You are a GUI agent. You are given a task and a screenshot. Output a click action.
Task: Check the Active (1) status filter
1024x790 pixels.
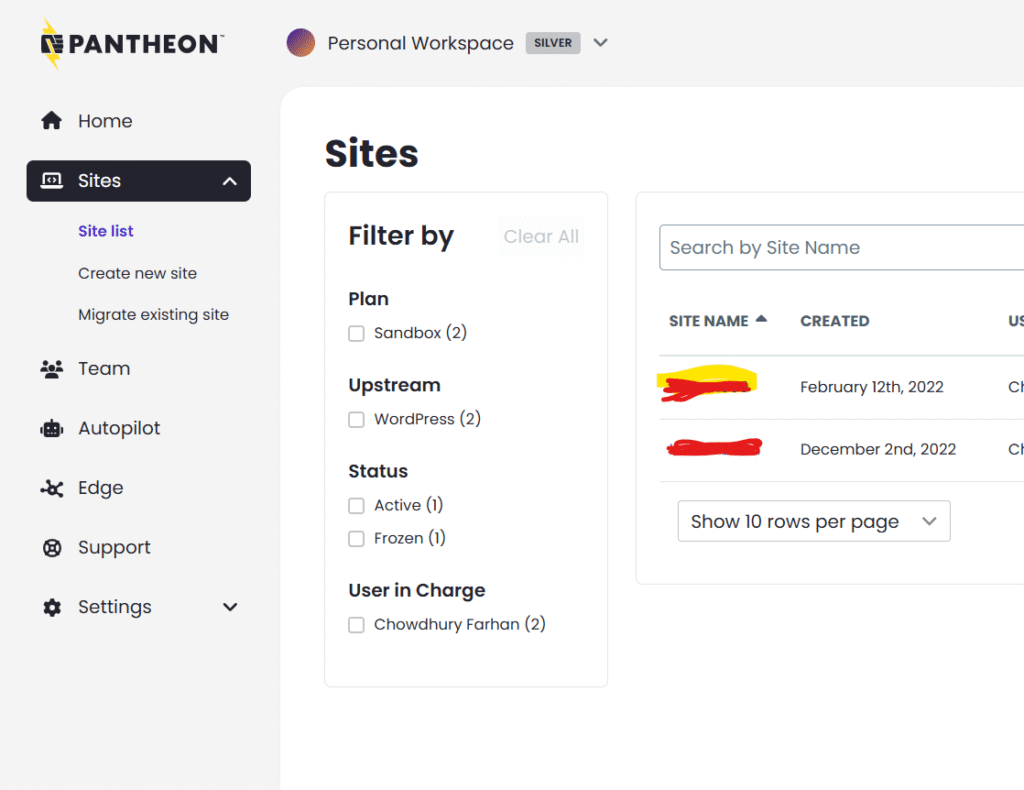[356, 505]
